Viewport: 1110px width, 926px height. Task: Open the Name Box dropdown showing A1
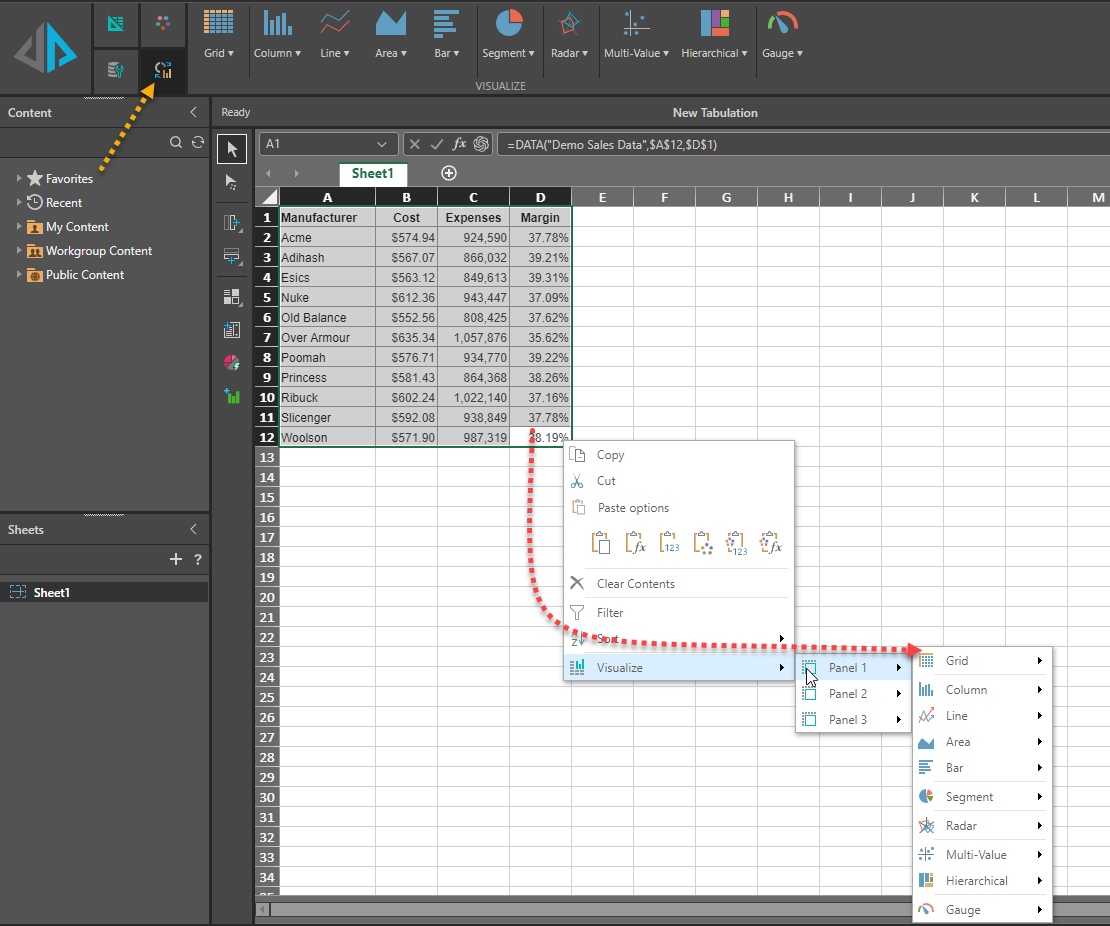pyautogui.click(x=383, y=143)
